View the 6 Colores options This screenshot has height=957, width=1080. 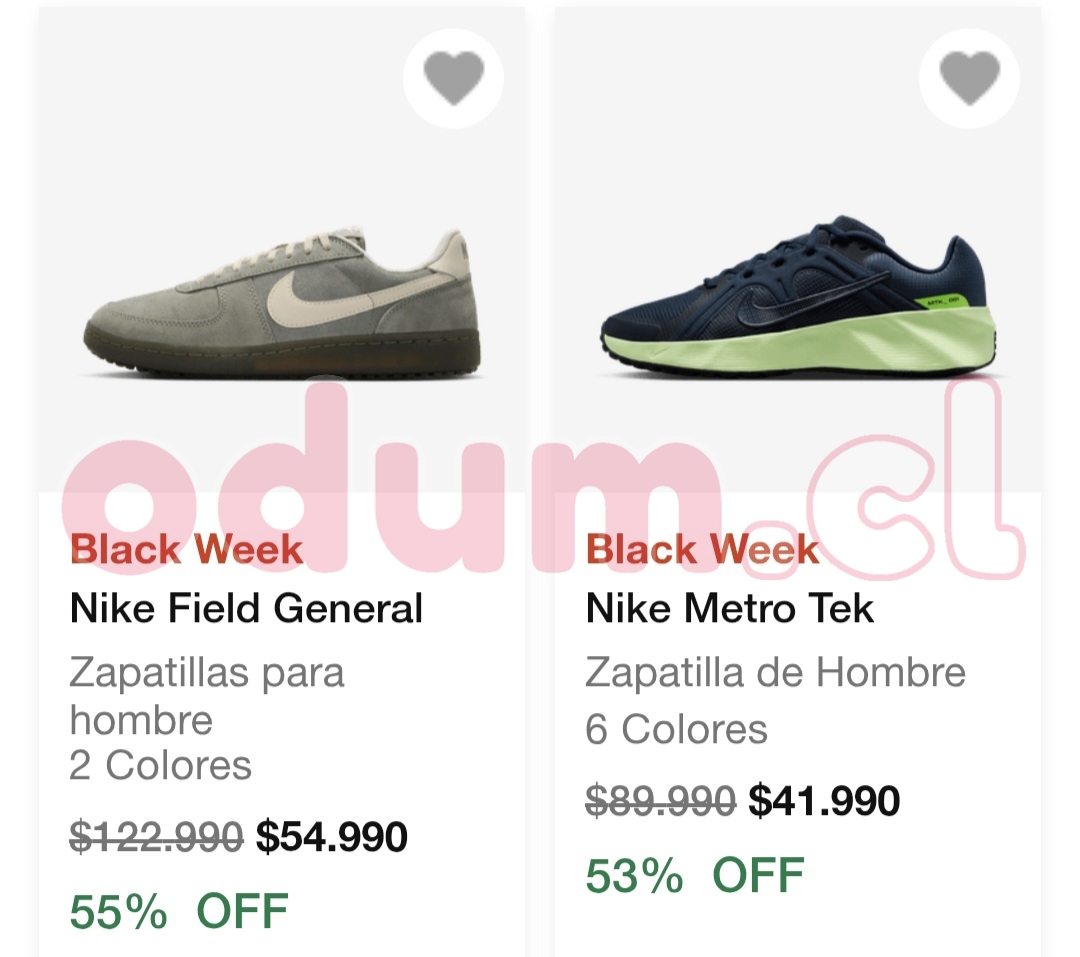pos(676,730)
